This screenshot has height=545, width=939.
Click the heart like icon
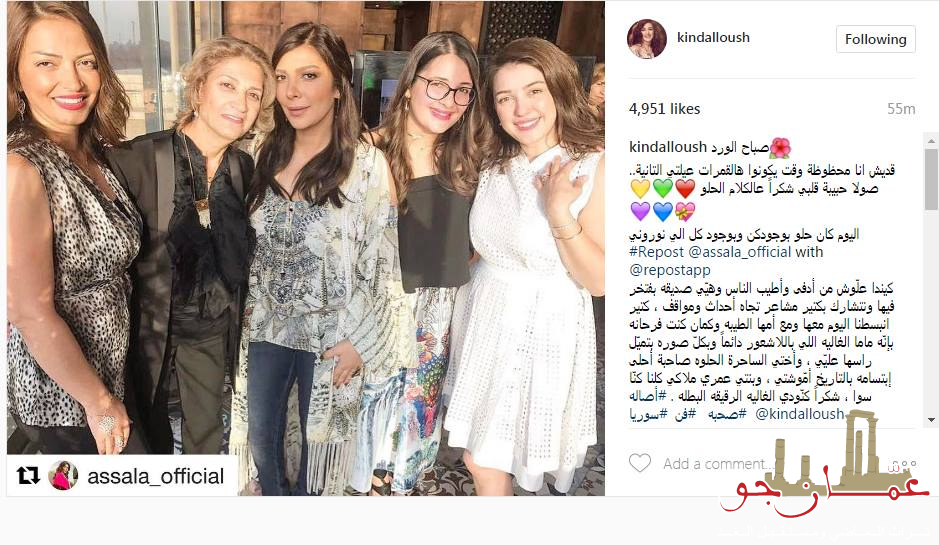tap(640, 463)
